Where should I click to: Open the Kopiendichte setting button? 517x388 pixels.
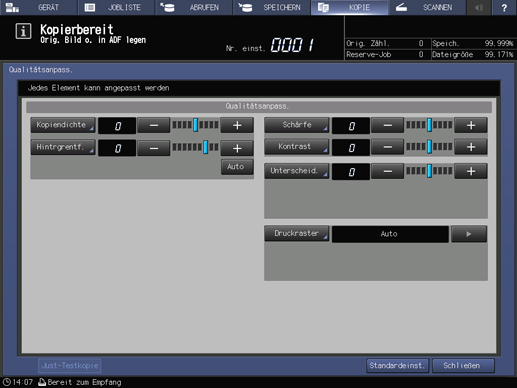coord(63,125)
